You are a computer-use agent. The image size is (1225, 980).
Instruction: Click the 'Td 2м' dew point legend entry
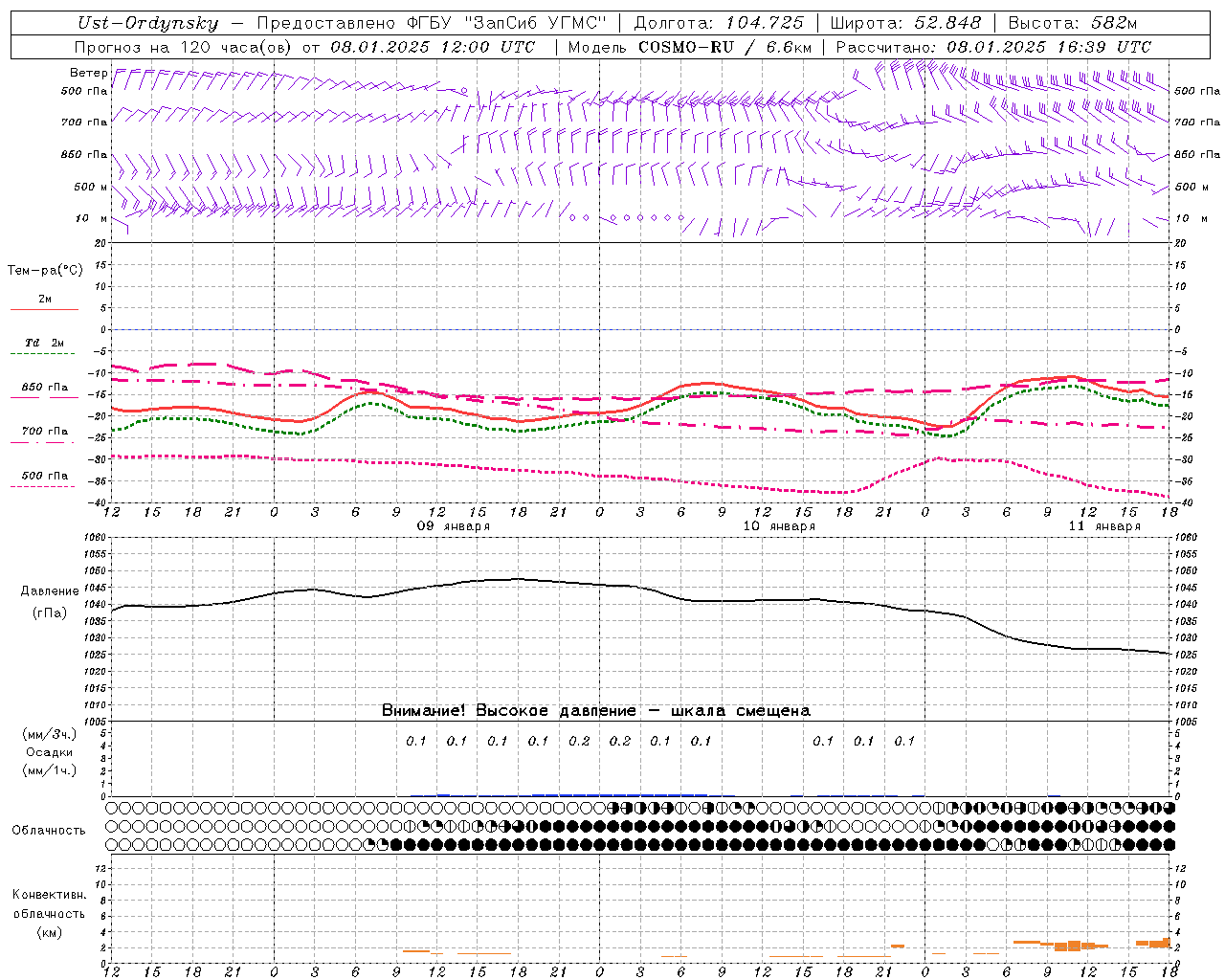(x=45, y=343)
